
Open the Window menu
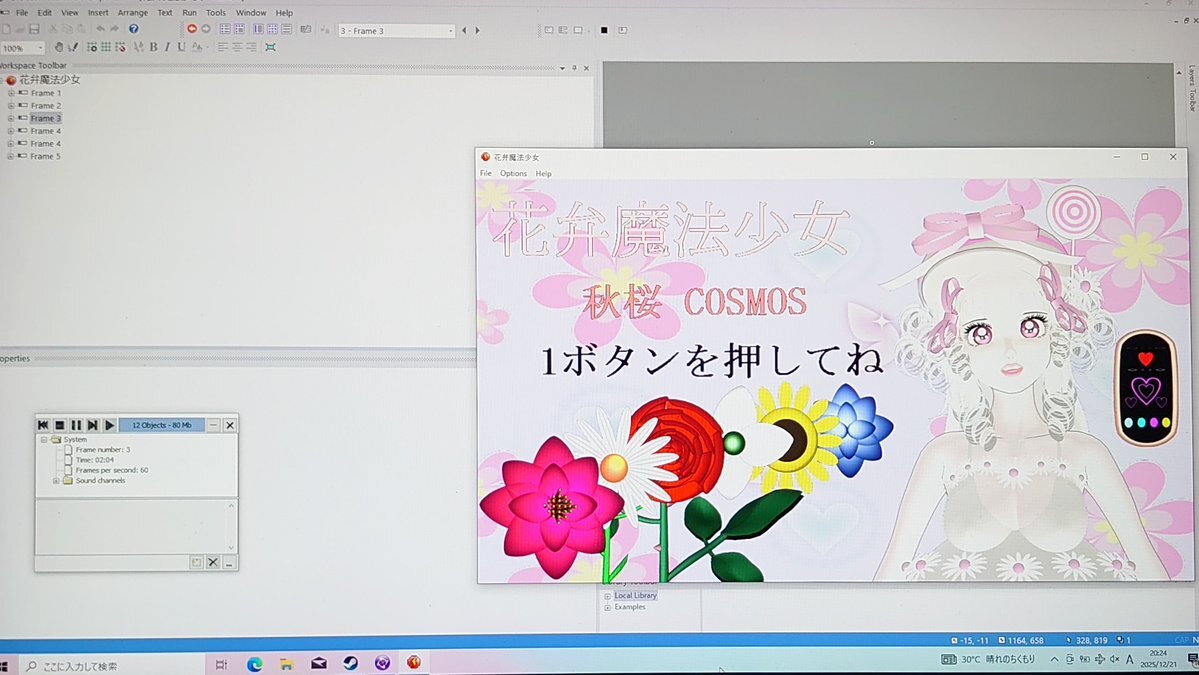point(251,13)
